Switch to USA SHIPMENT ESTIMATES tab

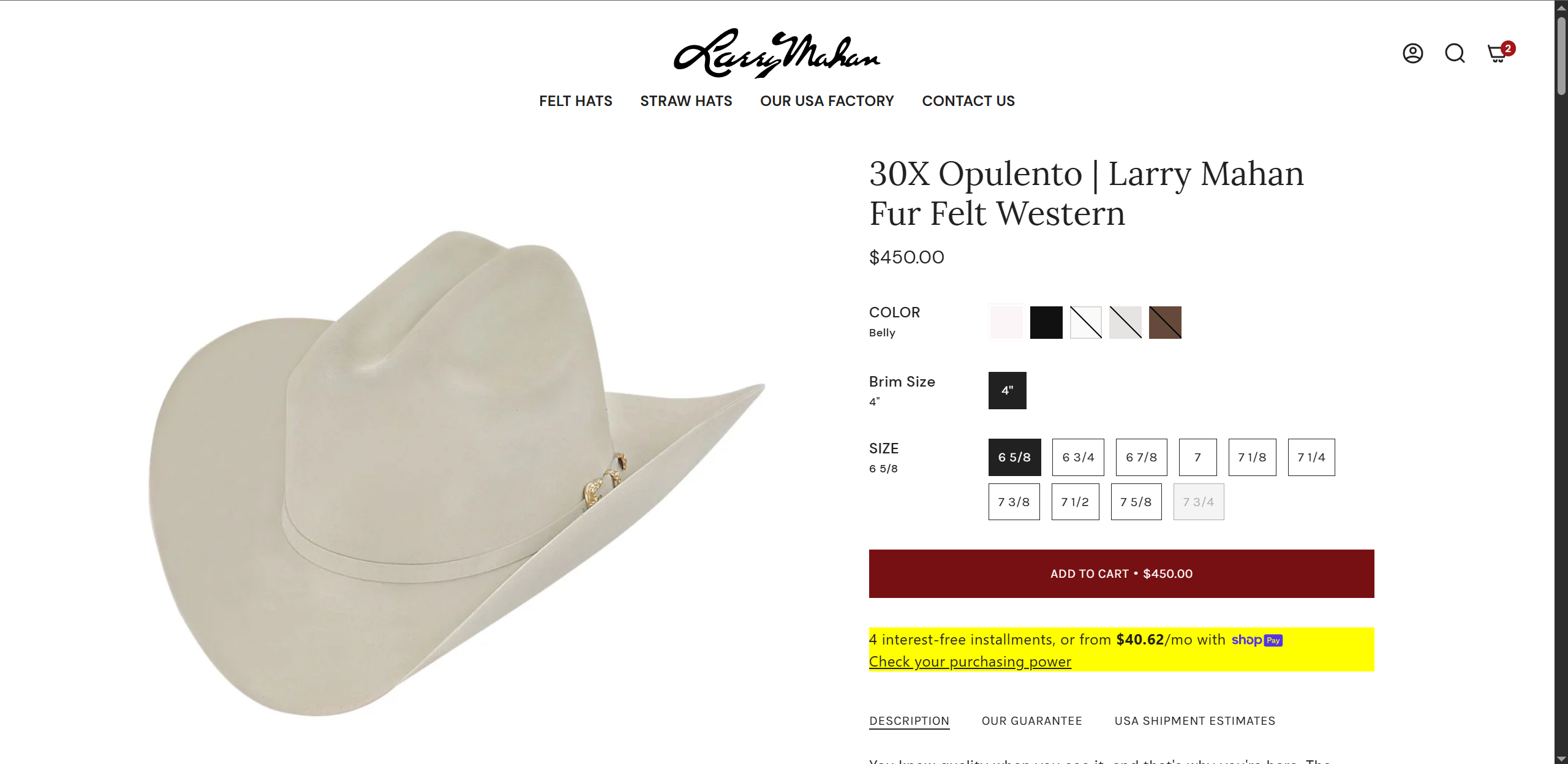1194,721
